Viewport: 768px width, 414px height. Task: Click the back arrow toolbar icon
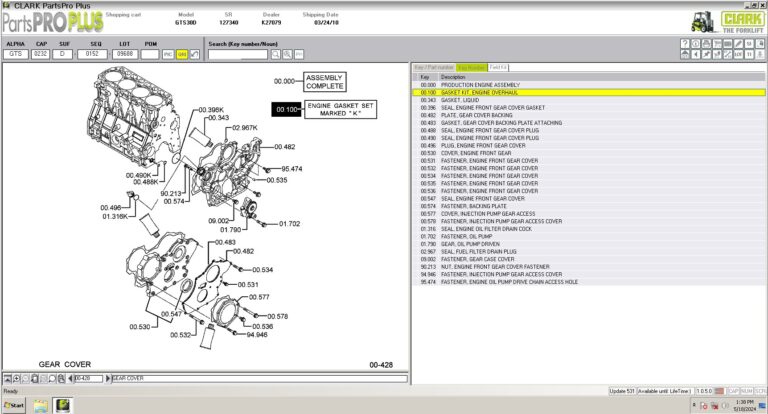(696, 54)
